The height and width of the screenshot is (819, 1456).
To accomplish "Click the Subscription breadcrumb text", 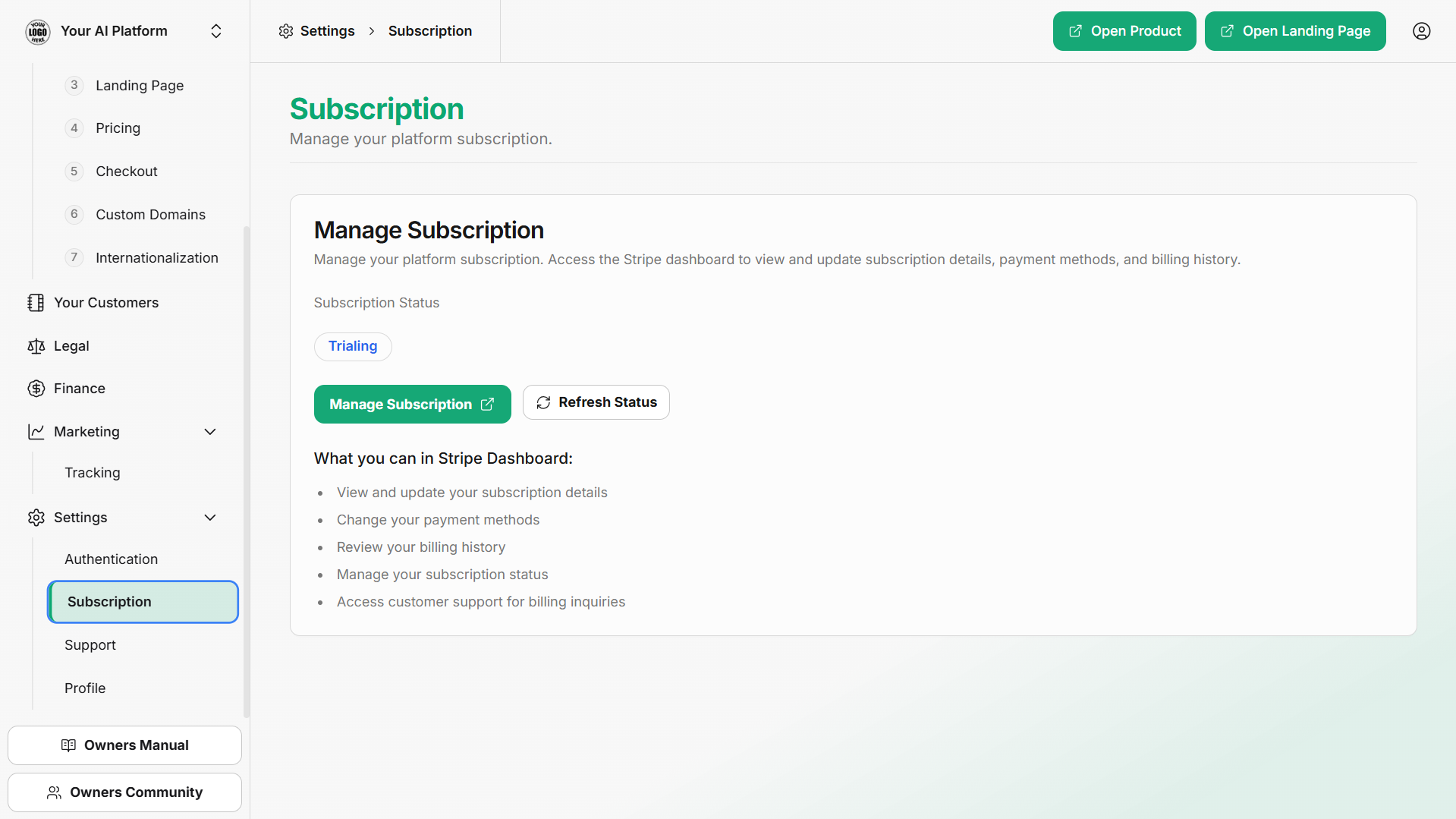I will click(430, 31).
